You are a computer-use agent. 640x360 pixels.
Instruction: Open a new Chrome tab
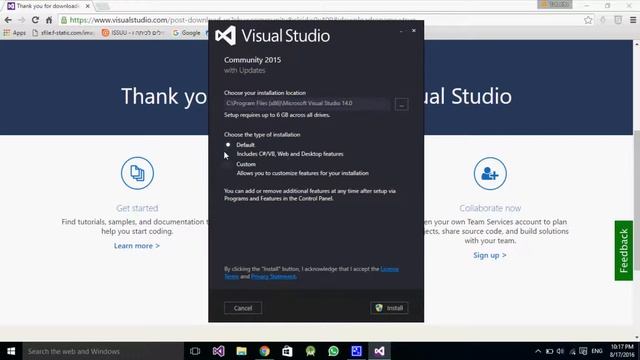click(102, 6)
